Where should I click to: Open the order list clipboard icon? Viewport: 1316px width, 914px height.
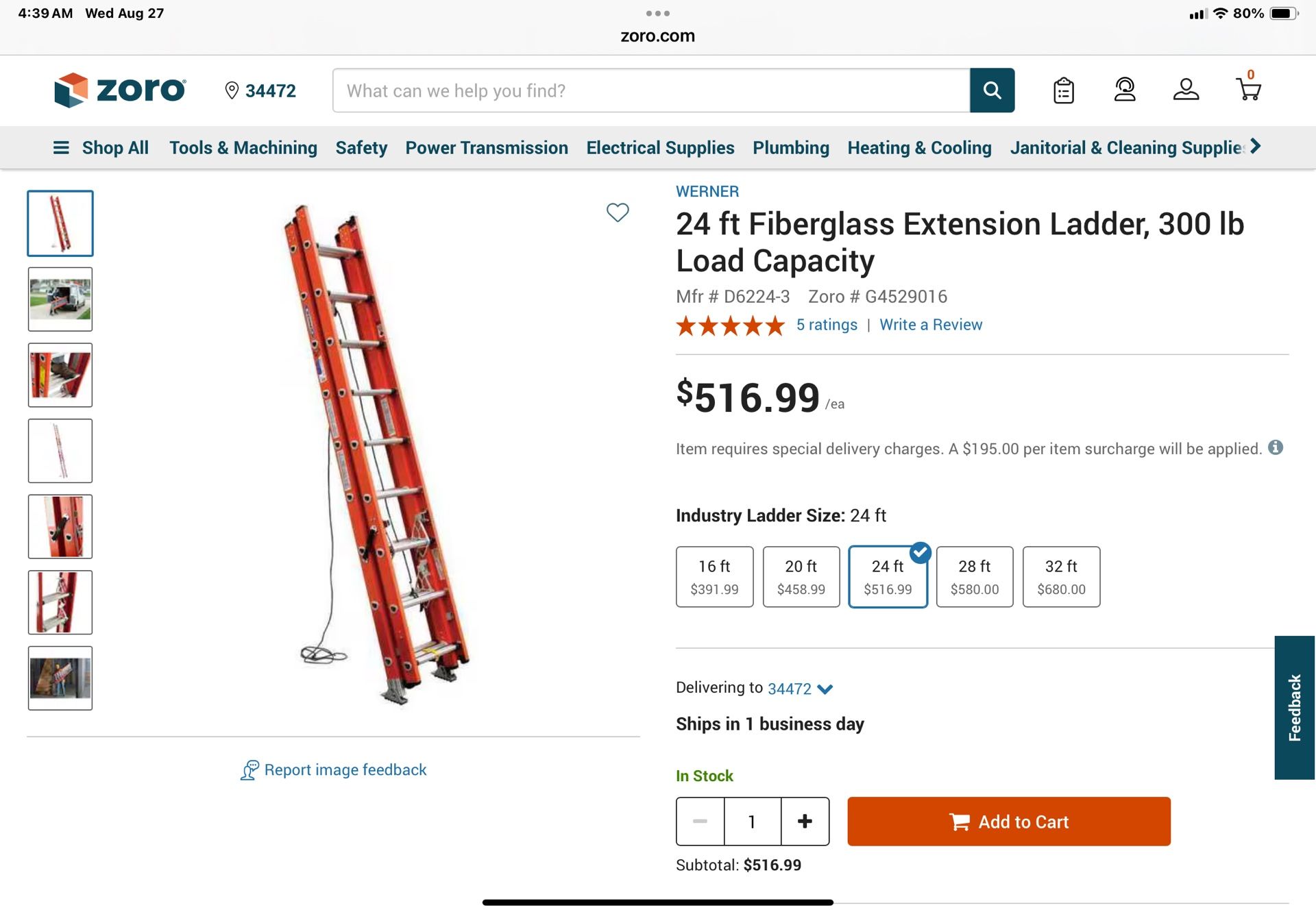coord(1063,90)
